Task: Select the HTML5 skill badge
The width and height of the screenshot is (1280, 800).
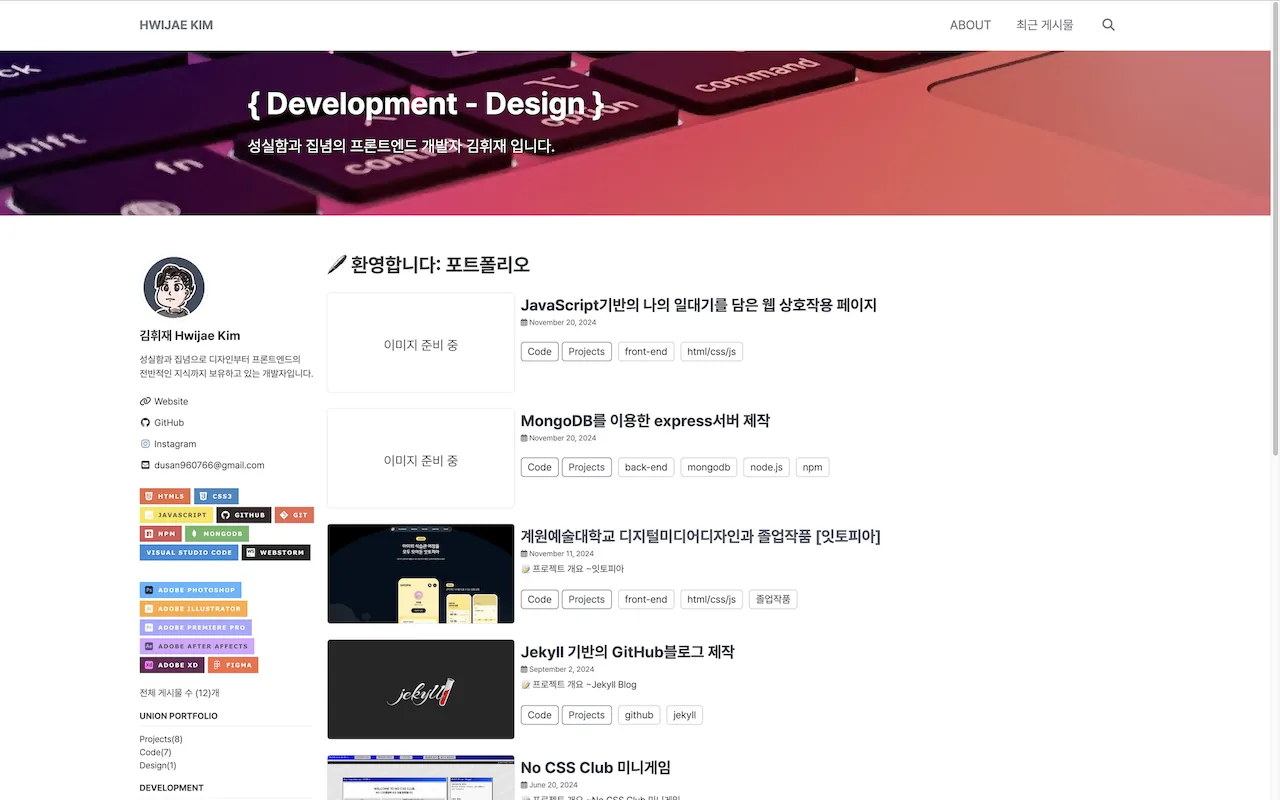Action: 165,496
